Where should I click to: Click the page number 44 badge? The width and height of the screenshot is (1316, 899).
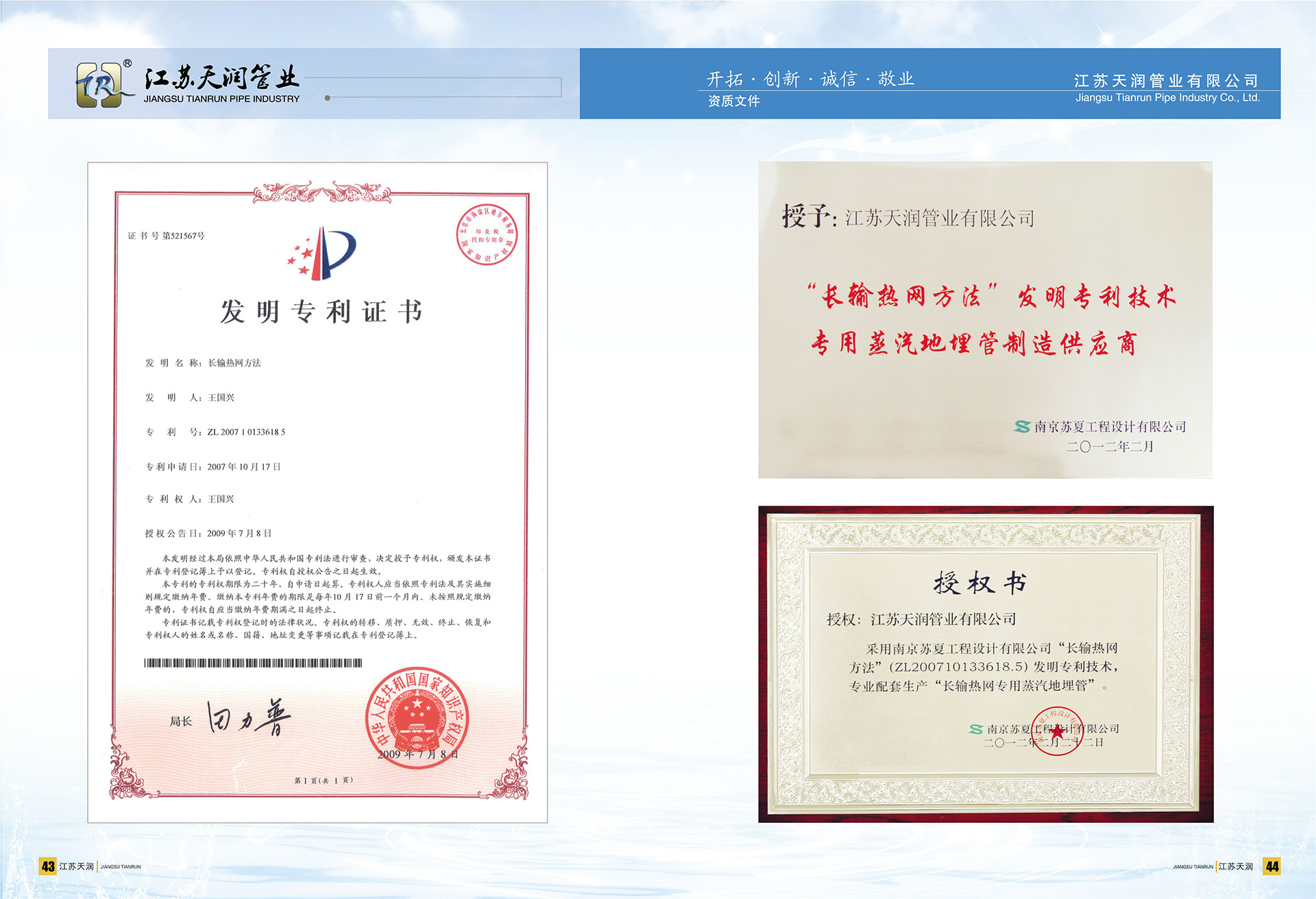pos(1271,866)
